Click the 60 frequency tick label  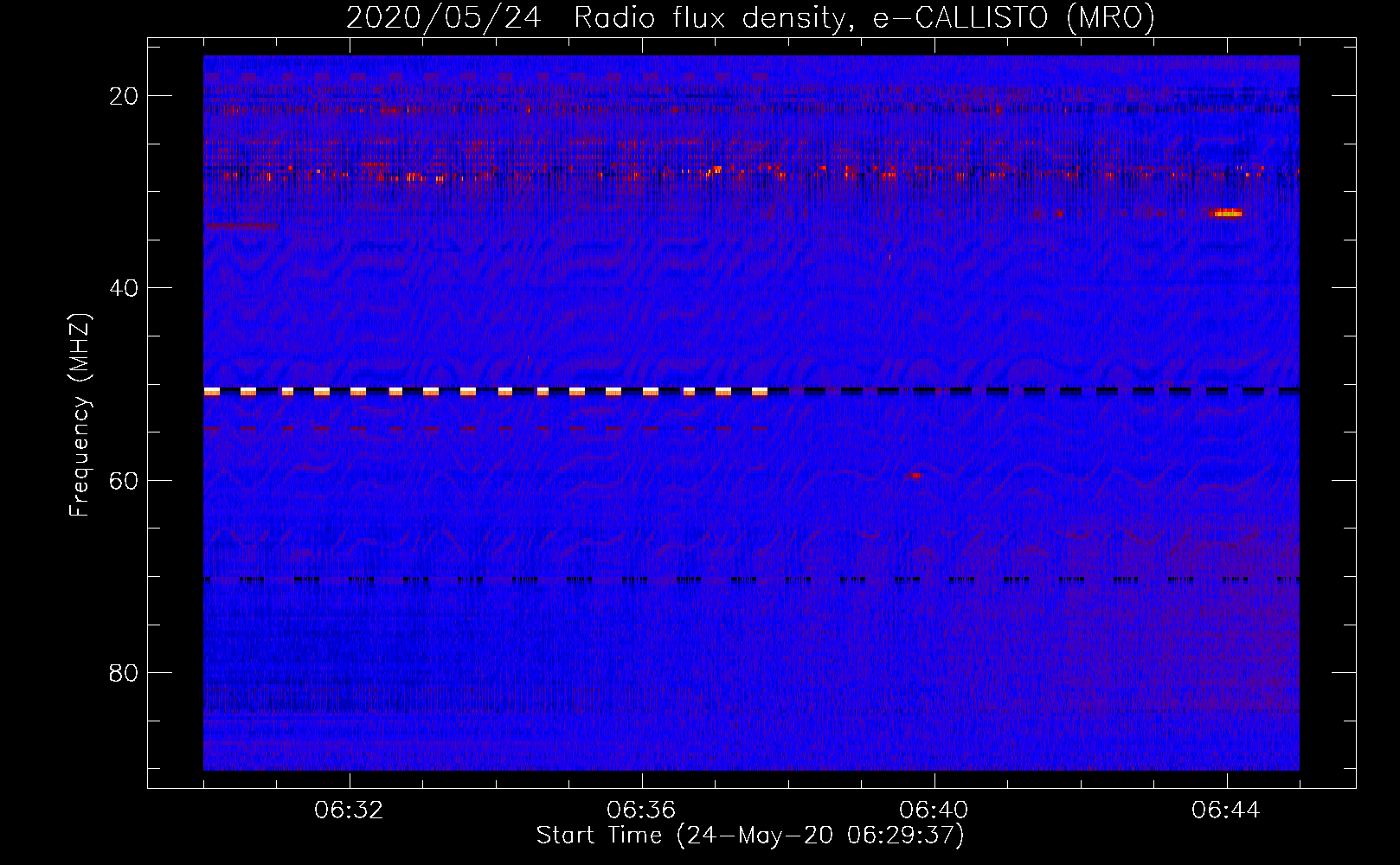pos(125,480)
